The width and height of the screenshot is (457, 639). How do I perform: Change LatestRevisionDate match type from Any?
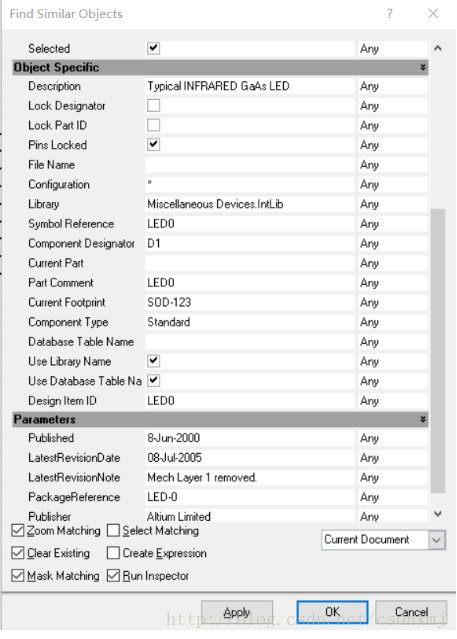pos(393,458)
